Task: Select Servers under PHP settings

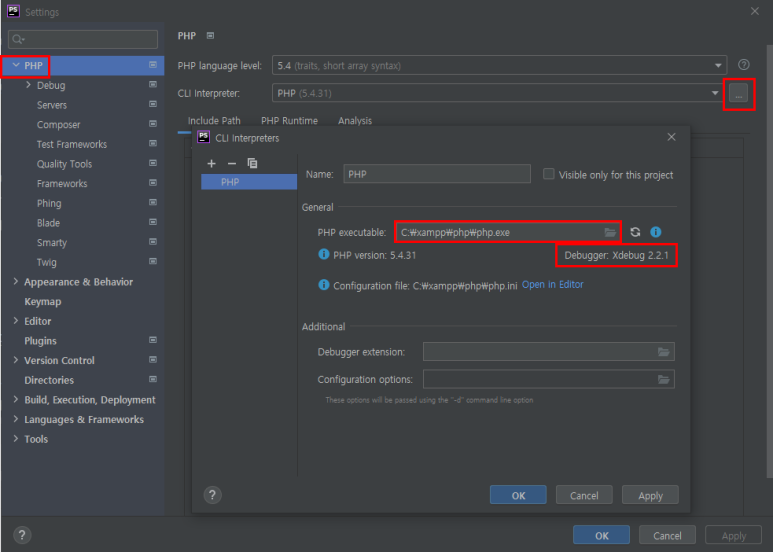Action: 52,105
